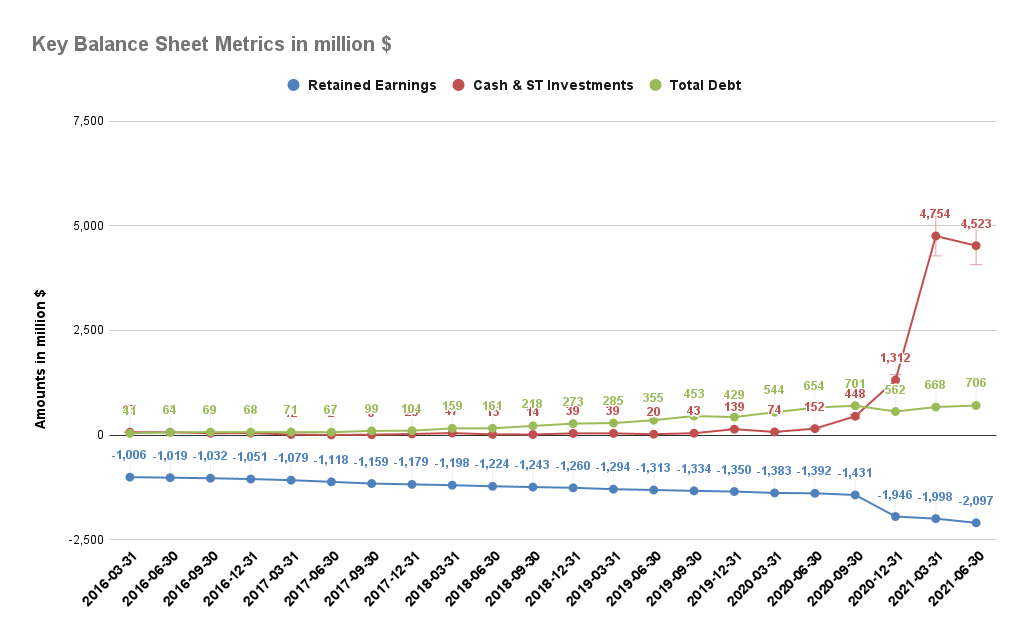Screen dimensions: 1028x635
Task: Click the data label -1,946
Action: tap(895, 495)
